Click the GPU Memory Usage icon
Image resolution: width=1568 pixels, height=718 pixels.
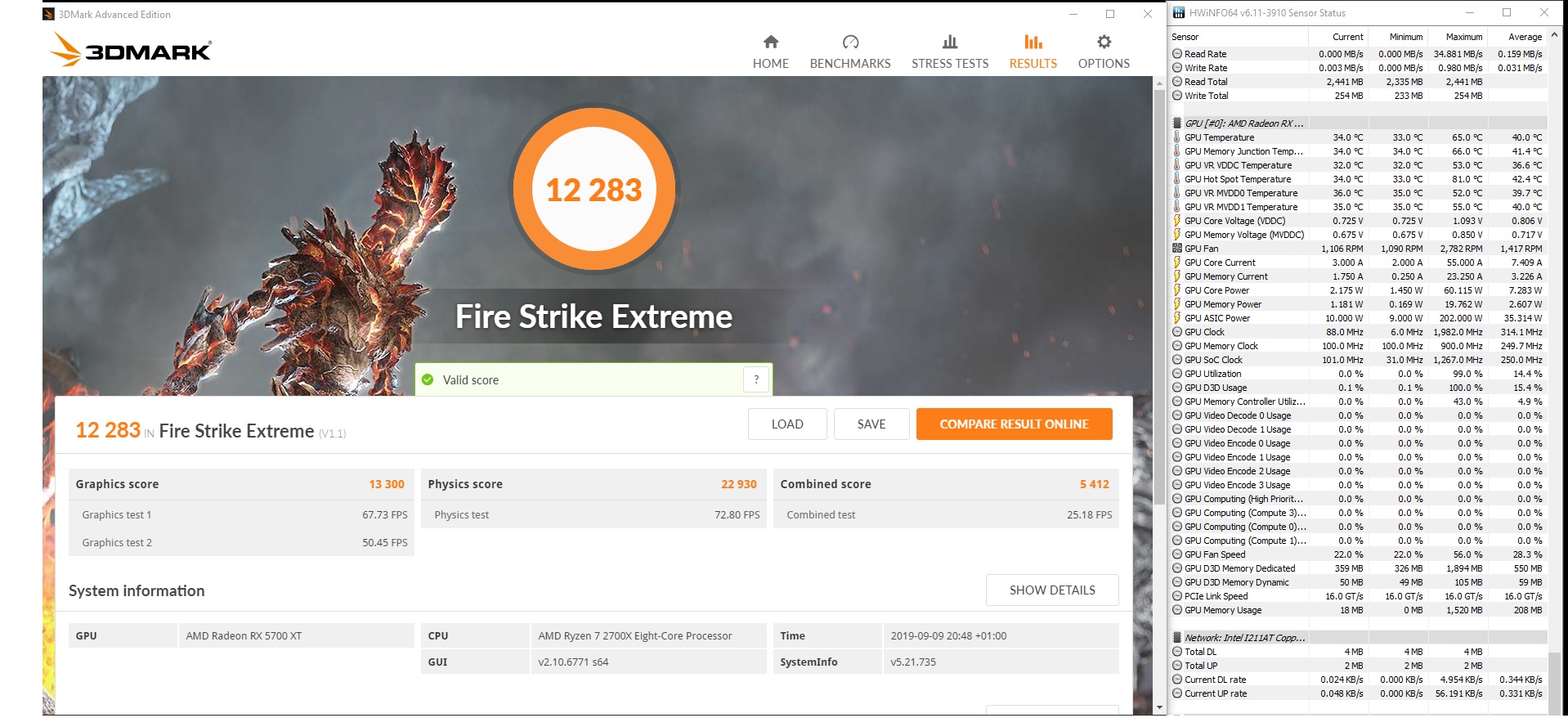point(1177,610)
